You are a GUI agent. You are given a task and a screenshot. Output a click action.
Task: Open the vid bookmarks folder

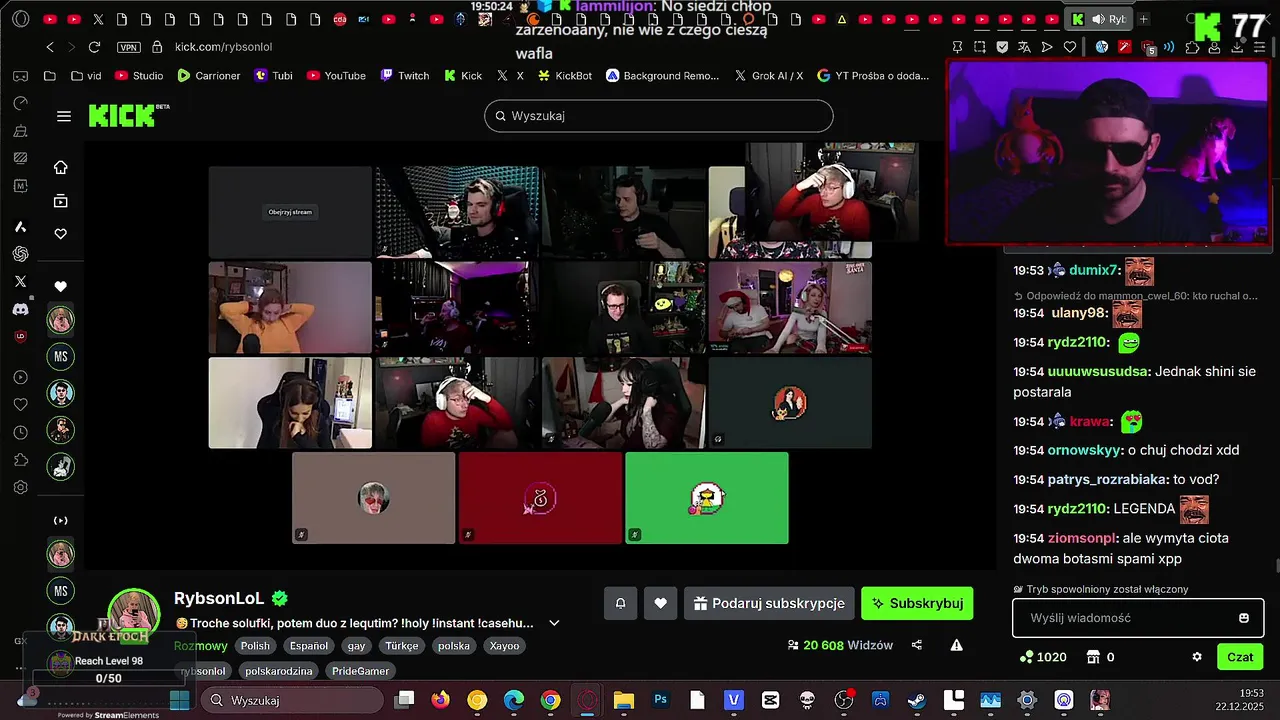86,75
